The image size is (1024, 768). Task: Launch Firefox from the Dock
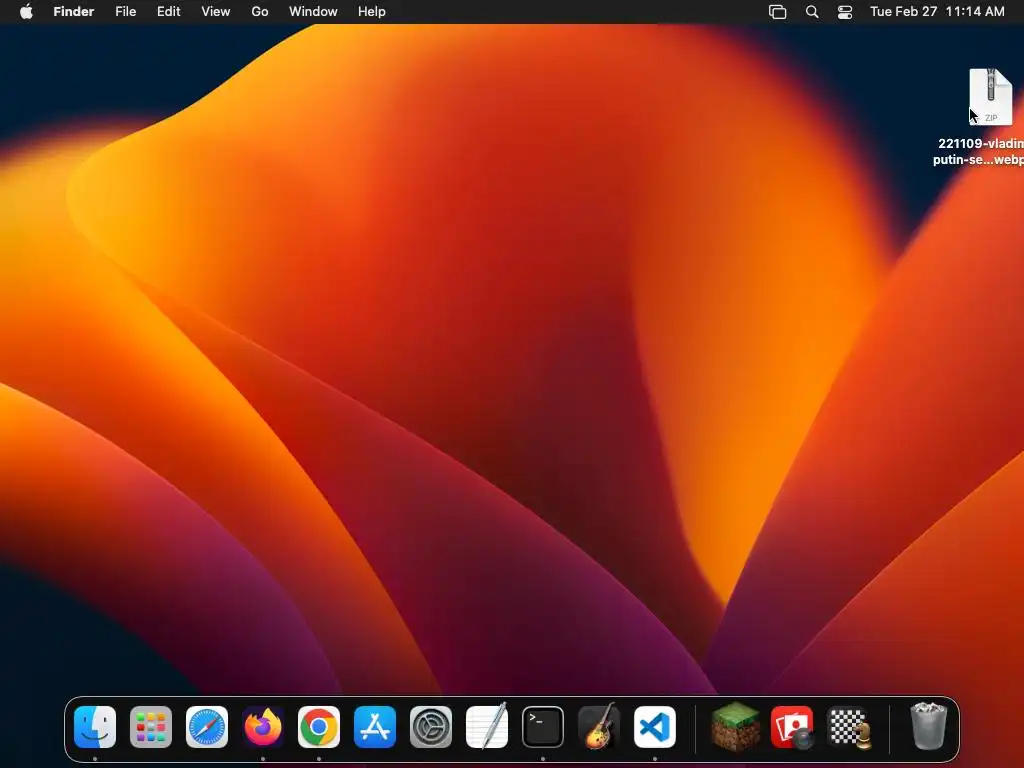[263, 727]
